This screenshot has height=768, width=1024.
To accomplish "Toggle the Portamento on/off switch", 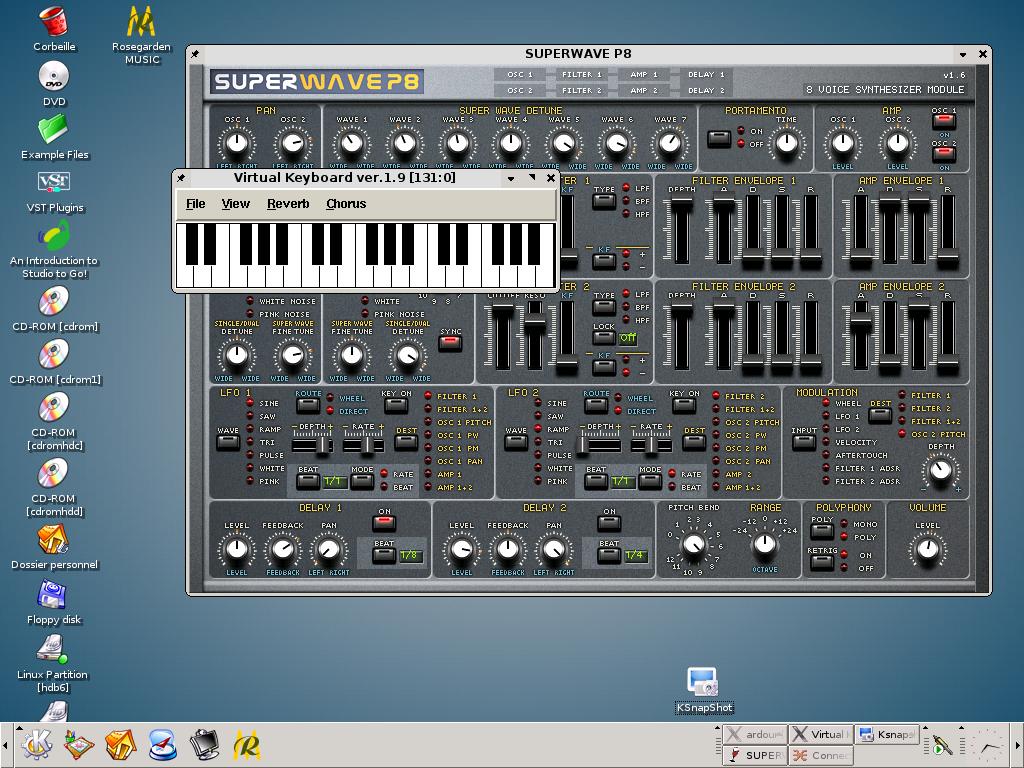I will [718, 139].
